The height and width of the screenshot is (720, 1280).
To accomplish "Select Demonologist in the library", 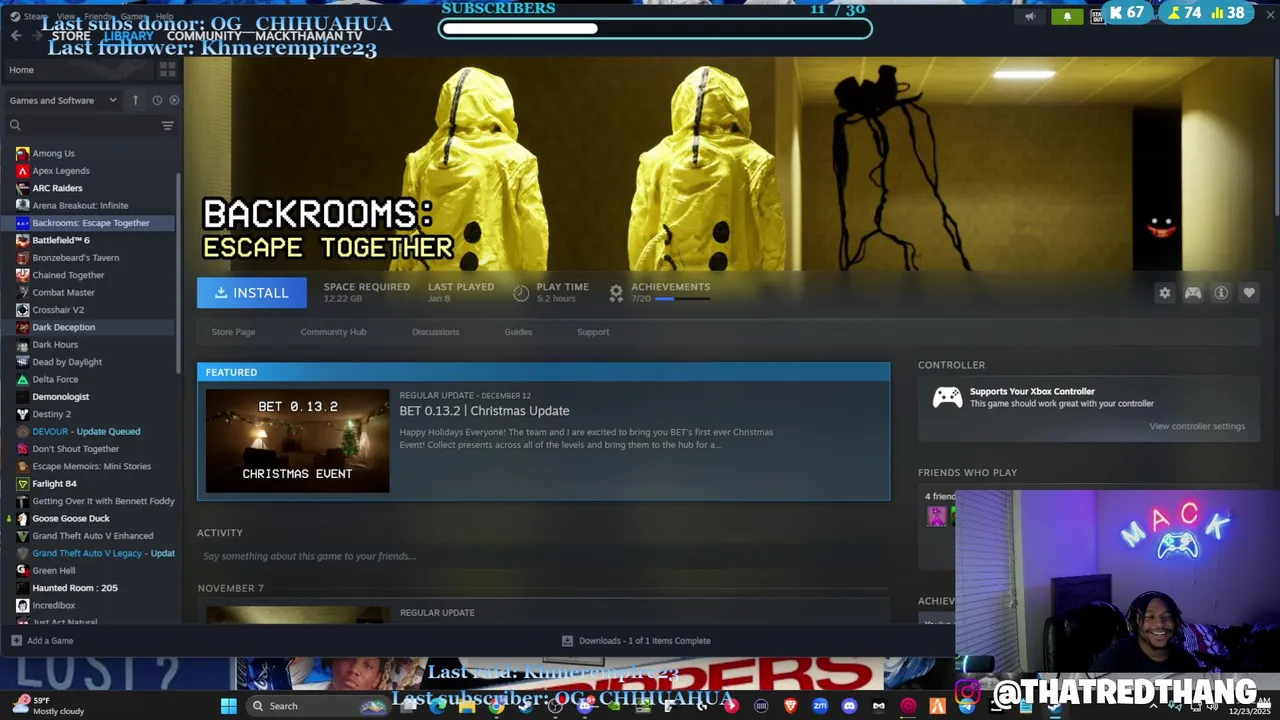I will [60, 397].
